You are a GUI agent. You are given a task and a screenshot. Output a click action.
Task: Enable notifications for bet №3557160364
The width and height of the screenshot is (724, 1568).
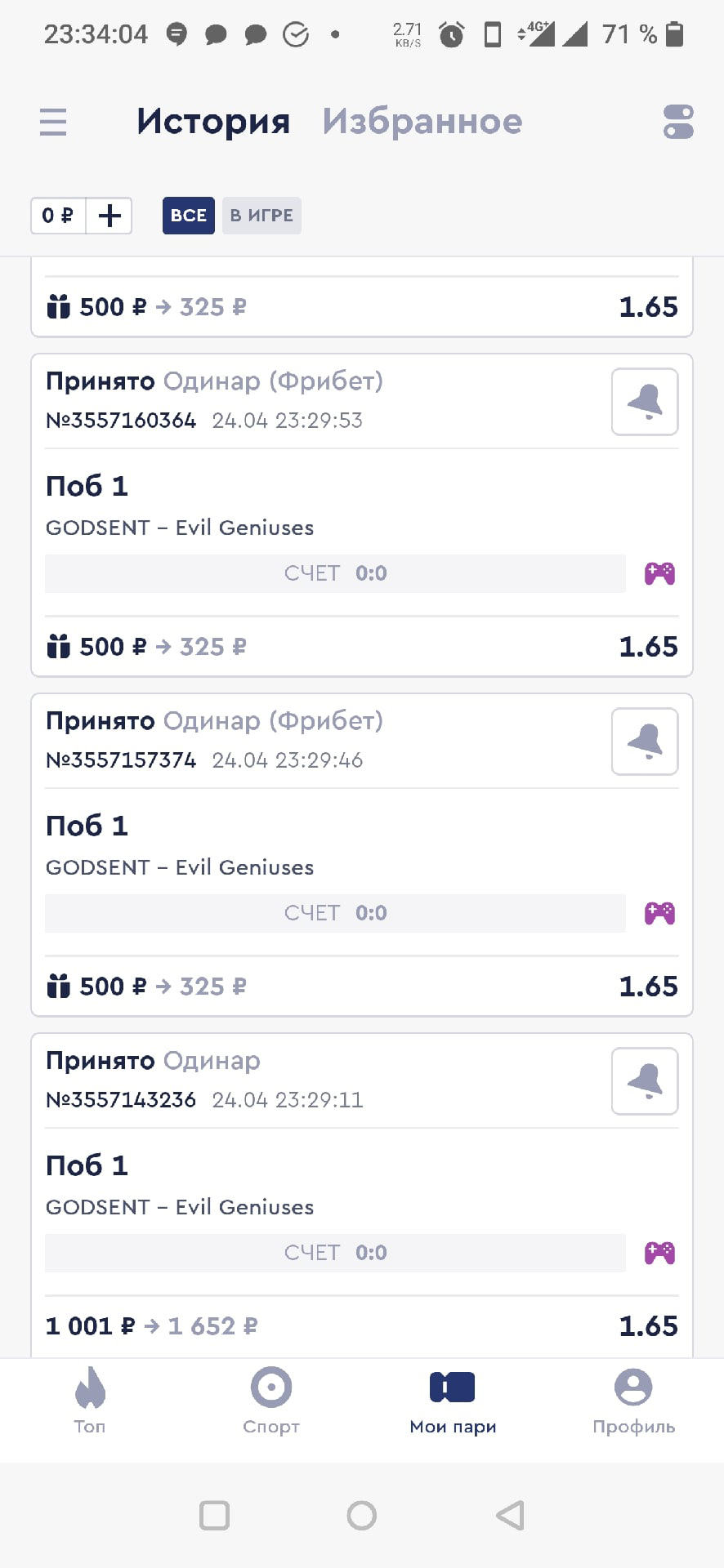[x=645, y=402]
